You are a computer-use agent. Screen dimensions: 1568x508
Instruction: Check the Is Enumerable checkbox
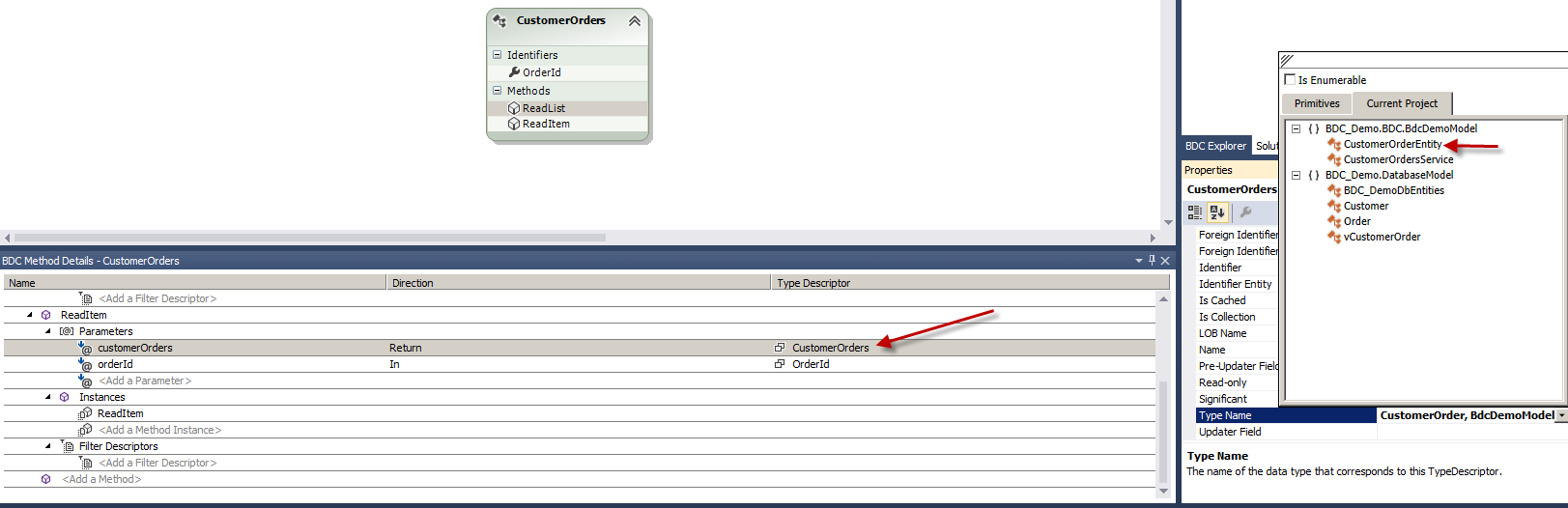pyautogui.click(x=1290, y=80)
